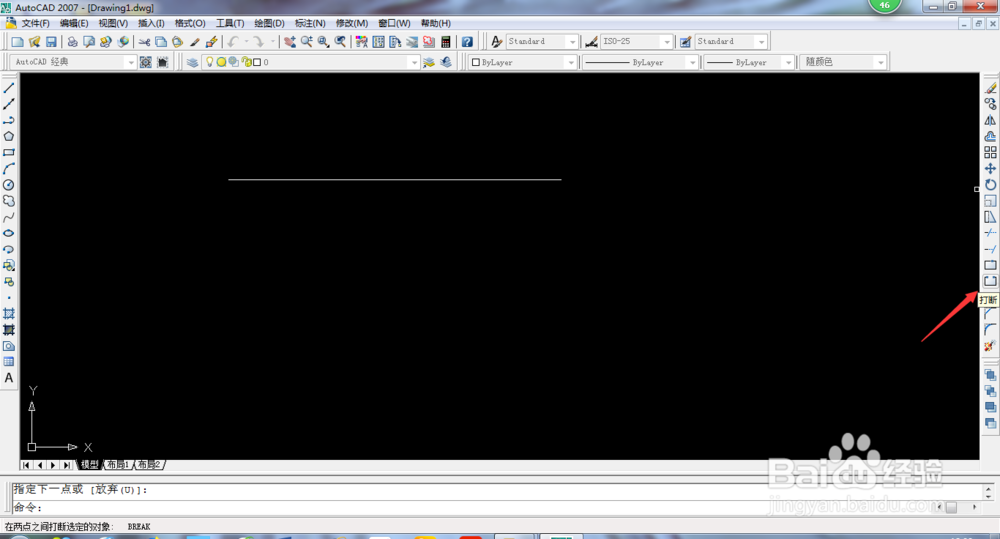Click the Save drawing icon
This screenshot has width=1000, height=539.
[51, 41]
